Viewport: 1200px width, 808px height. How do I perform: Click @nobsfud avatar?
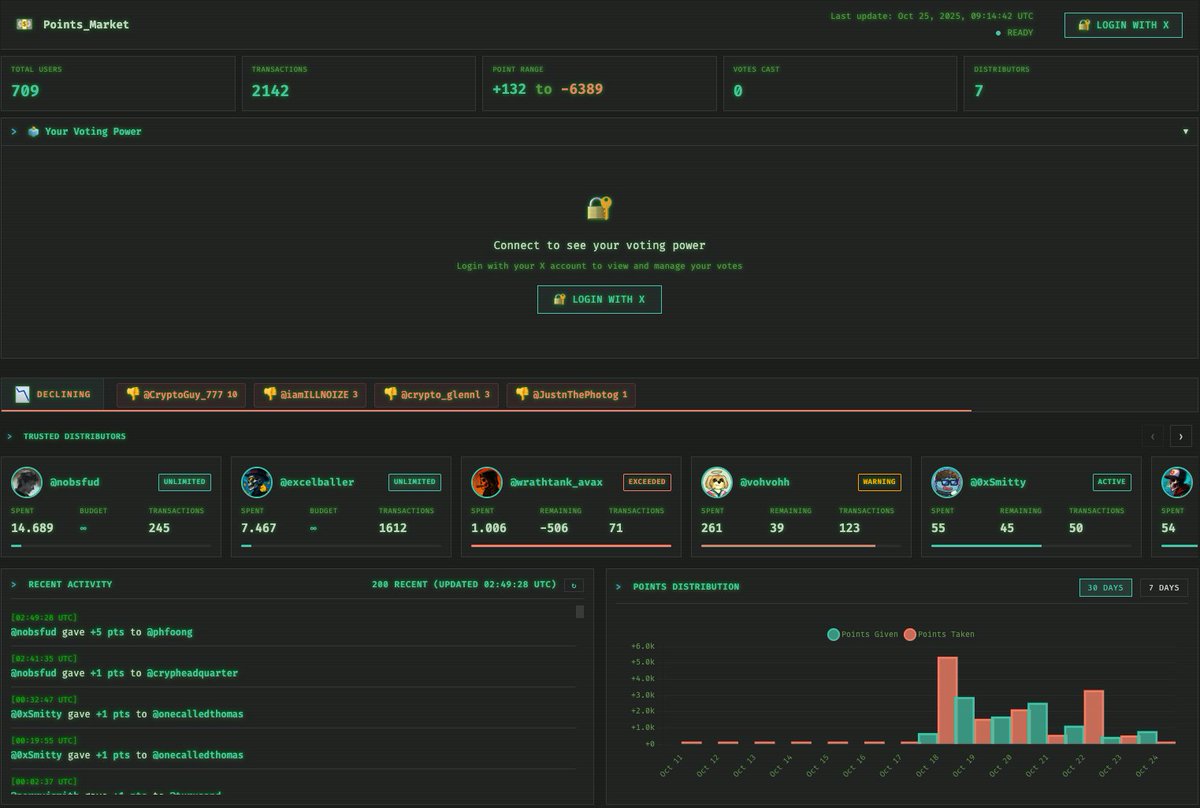27,482
